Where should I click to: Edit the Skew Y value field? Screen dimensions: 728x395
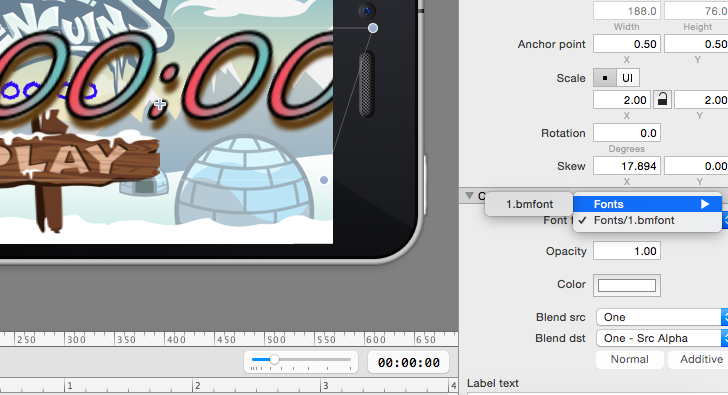[x=696, y=166]
